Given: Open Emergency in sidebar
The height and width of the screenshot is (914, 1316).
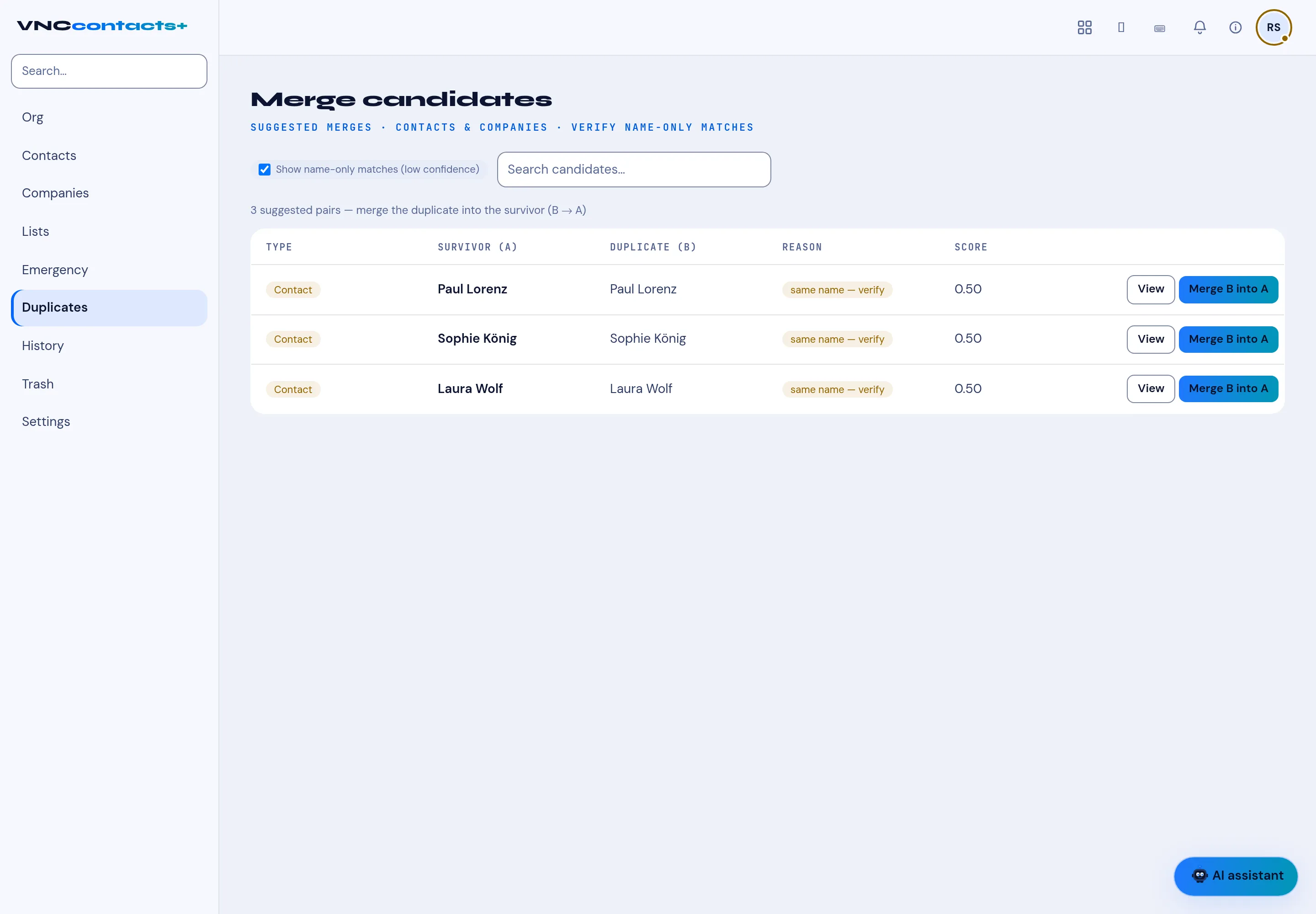Looking at the screenshot, I should point(109,270).
